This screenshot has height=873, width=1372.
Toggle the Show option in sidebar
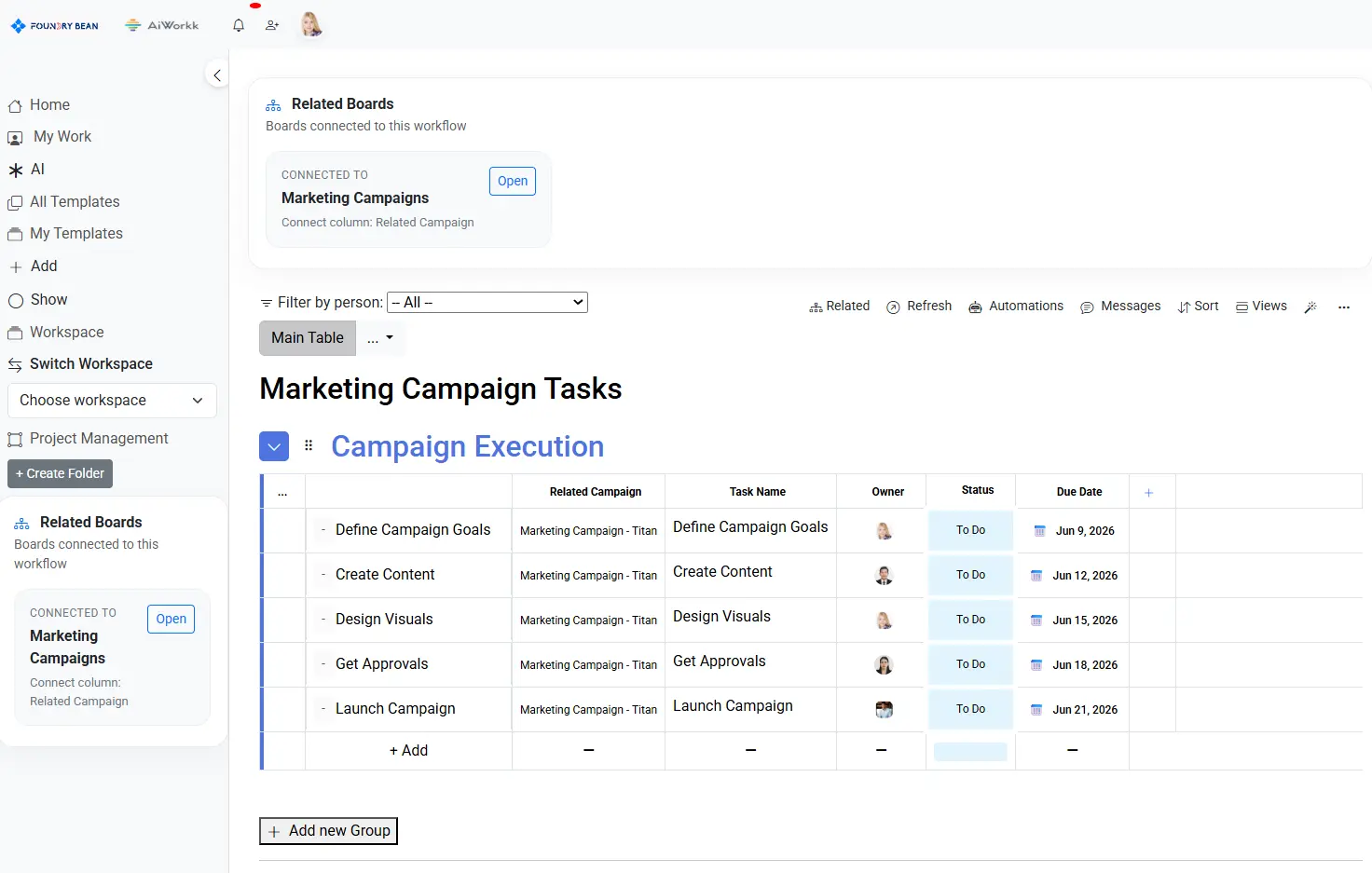38,300
